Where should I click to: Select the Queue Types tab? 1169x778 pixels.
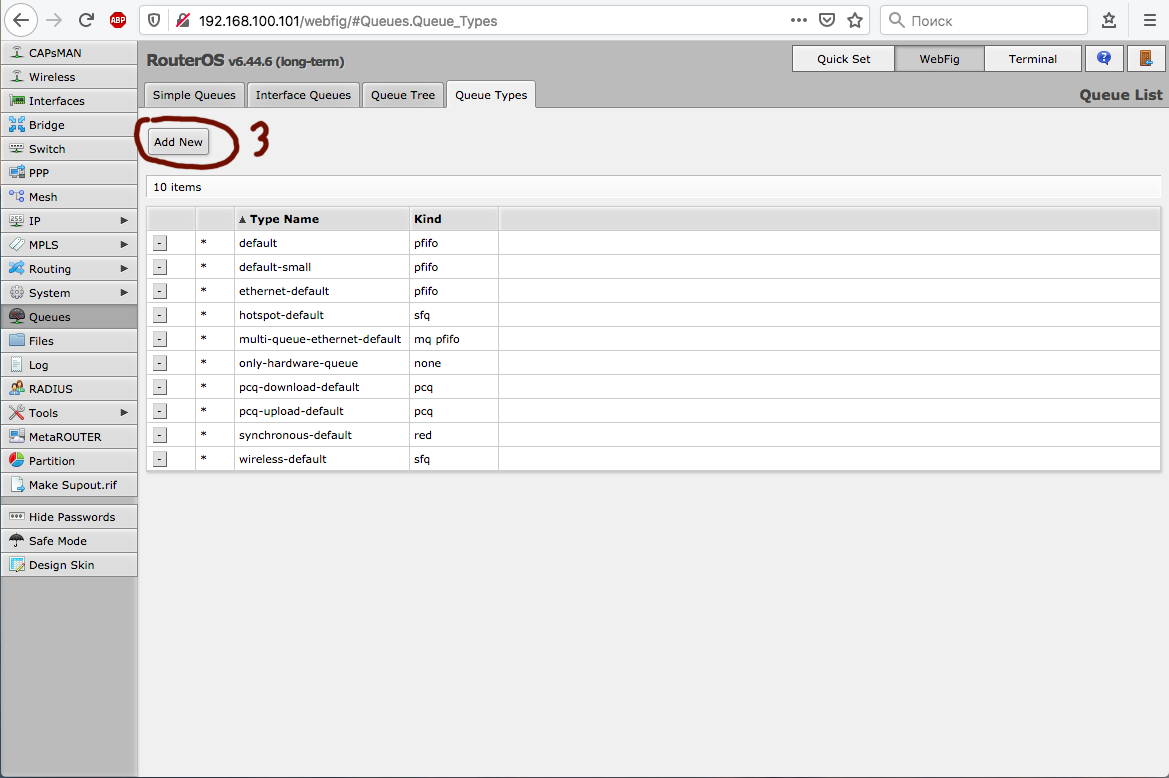coord(491,95)
